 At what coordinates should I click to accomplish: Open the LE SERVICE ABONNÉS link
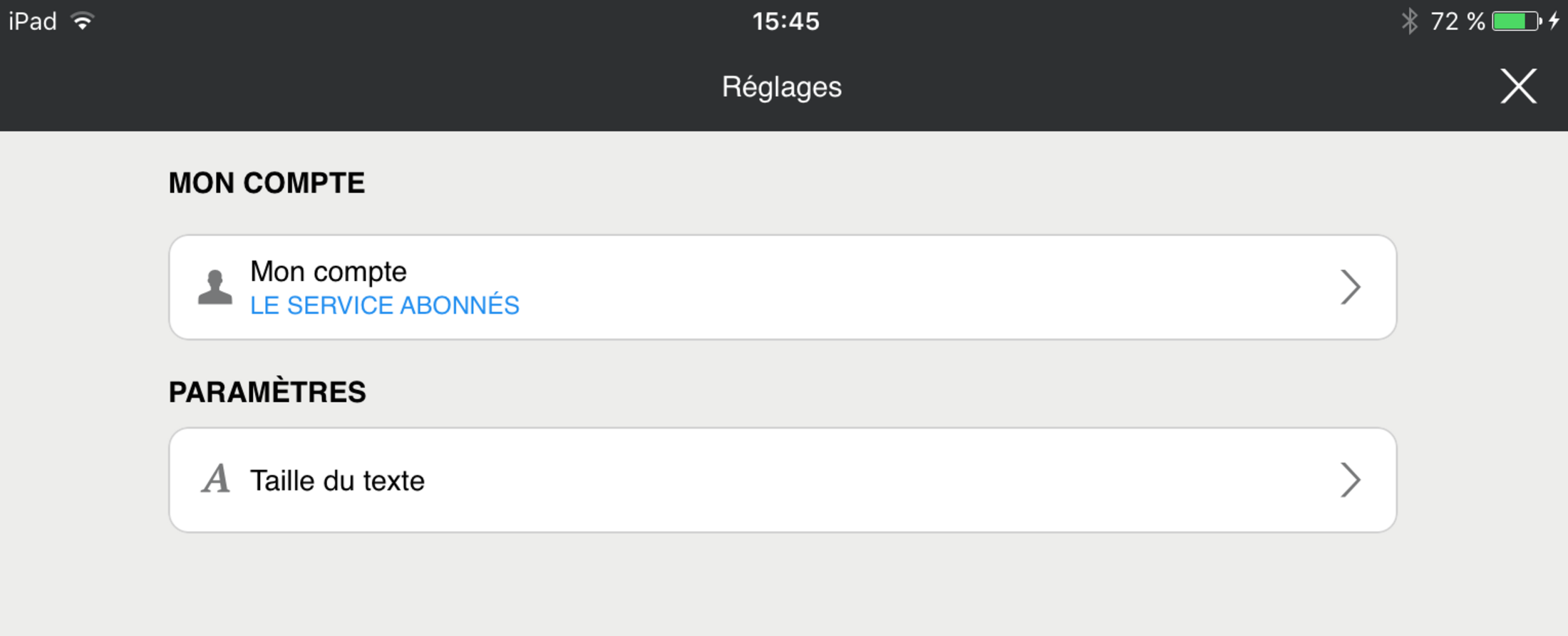[x=384, y=305]
